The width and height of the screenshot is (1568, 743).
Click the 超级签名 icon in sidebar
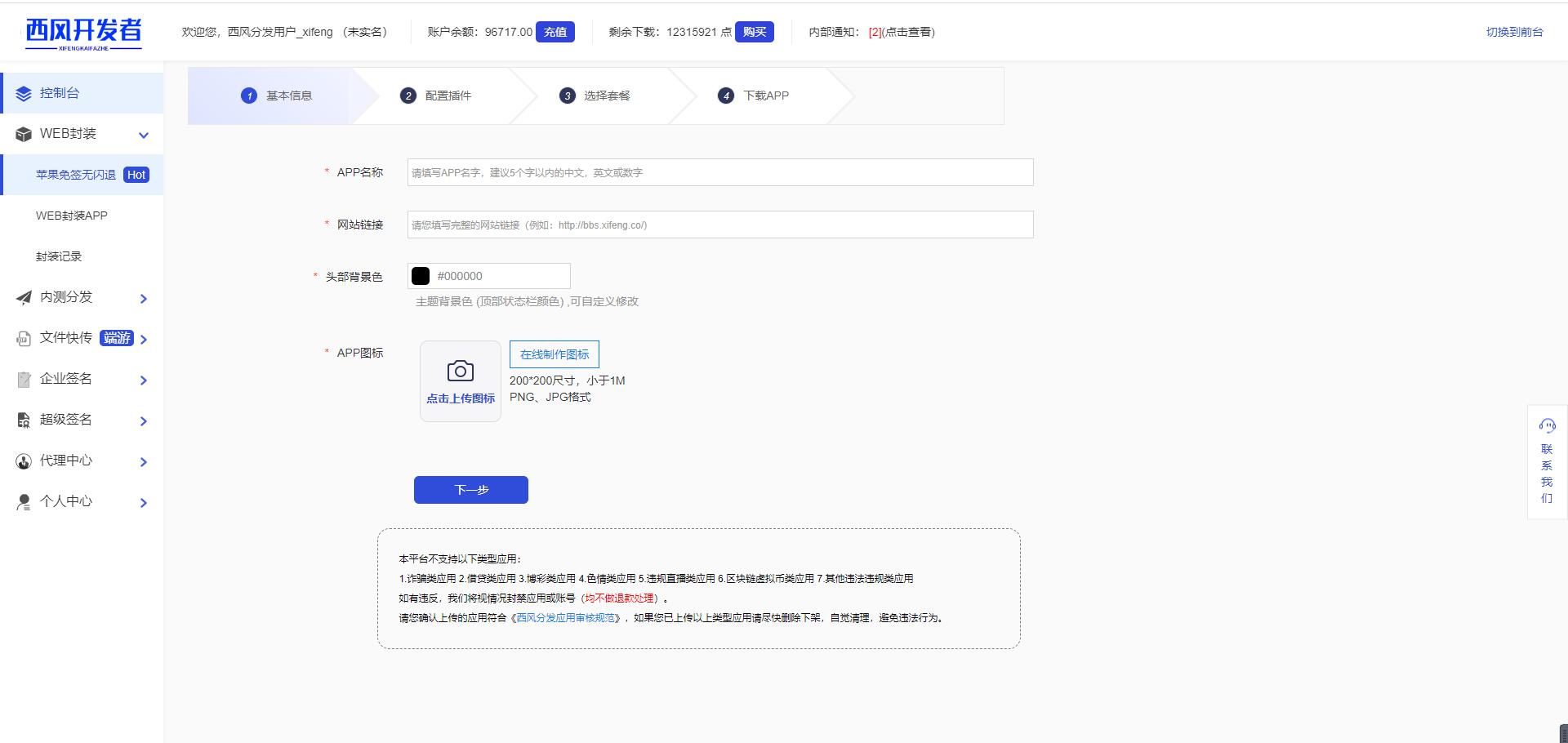click(x=24, y=420)
